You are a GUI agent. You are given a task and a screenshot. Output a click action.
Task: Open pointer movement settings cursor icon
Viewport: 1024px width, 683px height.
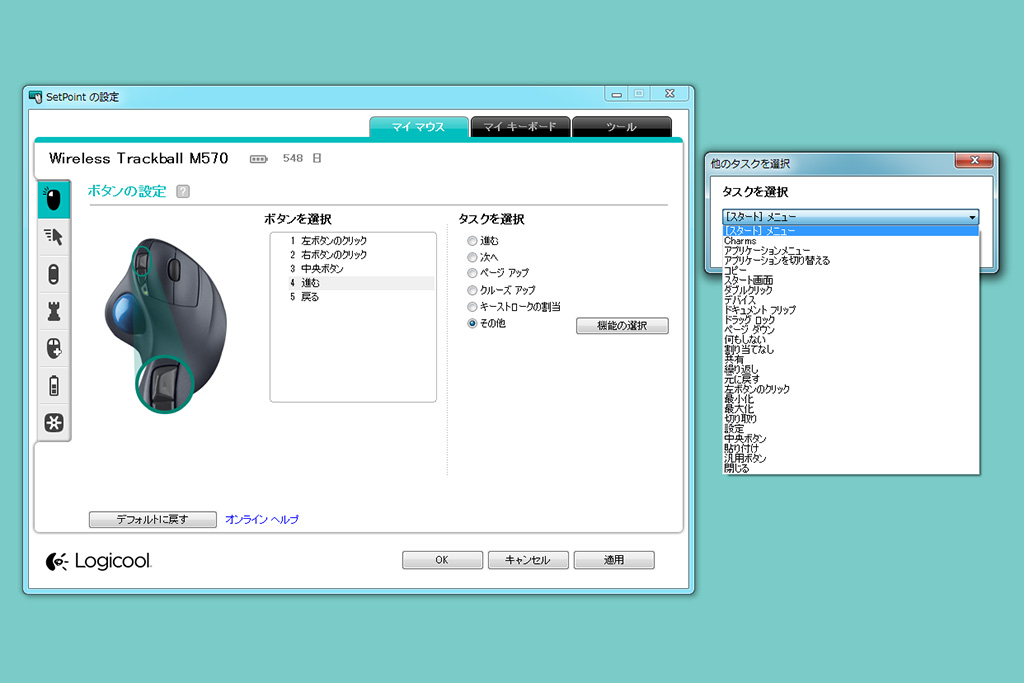tap(54, 236)
